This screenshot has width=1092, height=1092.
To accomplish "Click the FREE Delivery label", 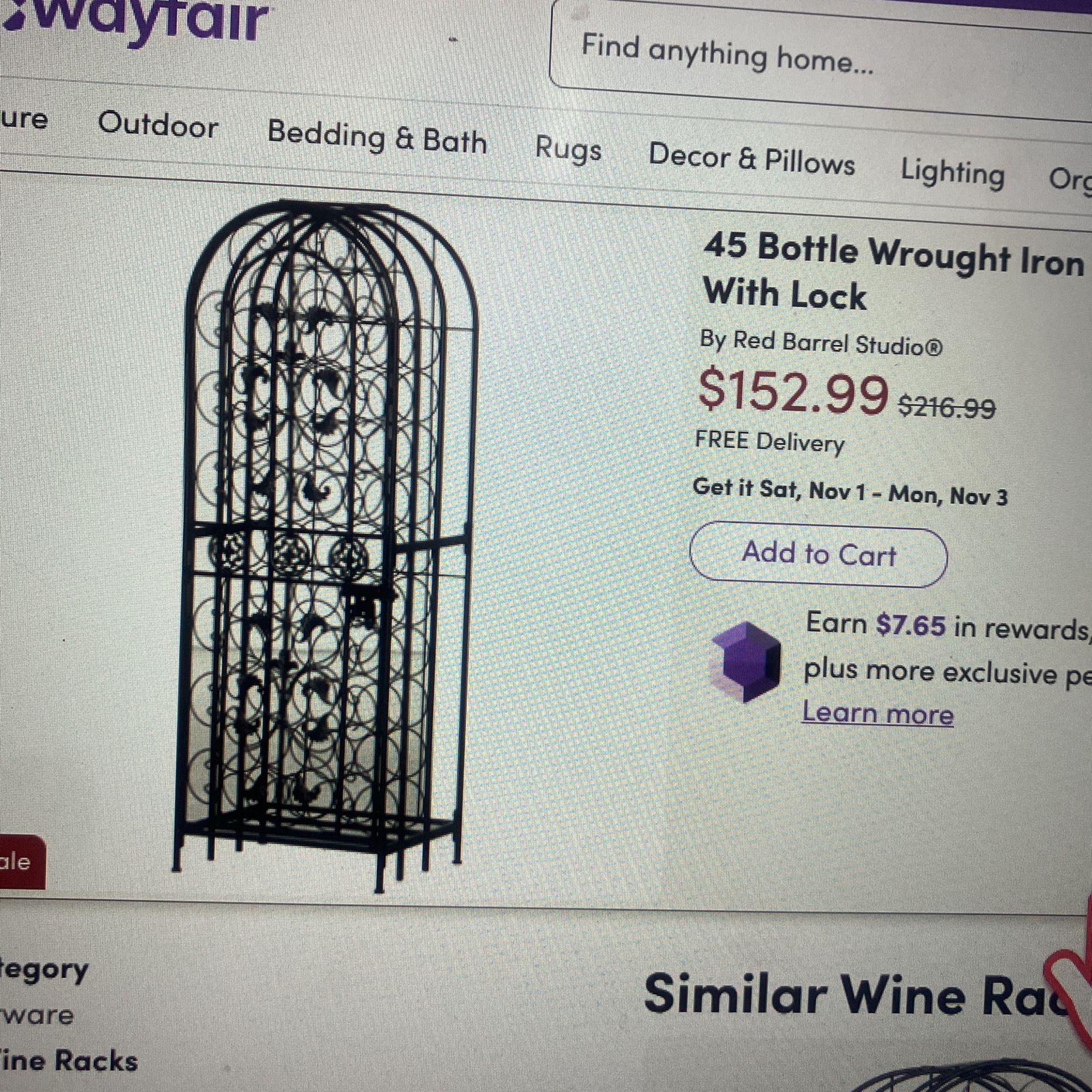I will pos(771,439).
